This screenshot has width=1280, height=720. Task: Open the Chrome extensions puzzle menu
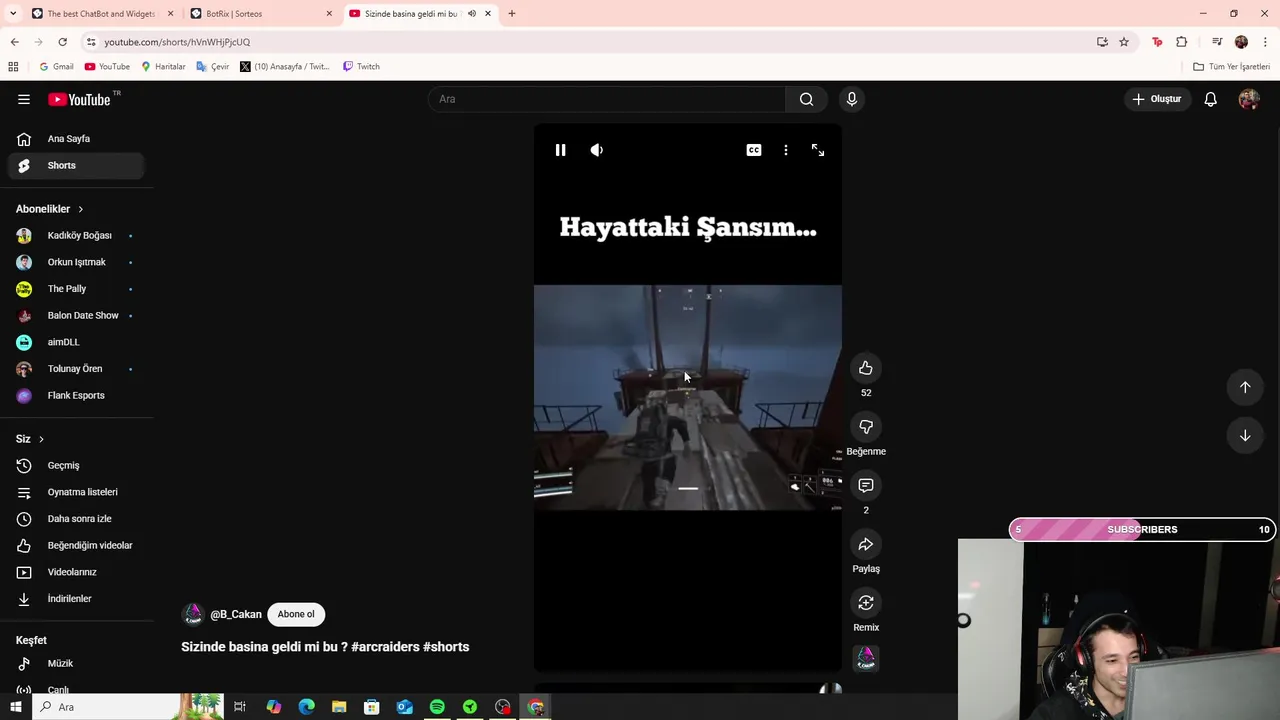(1182, 42)
